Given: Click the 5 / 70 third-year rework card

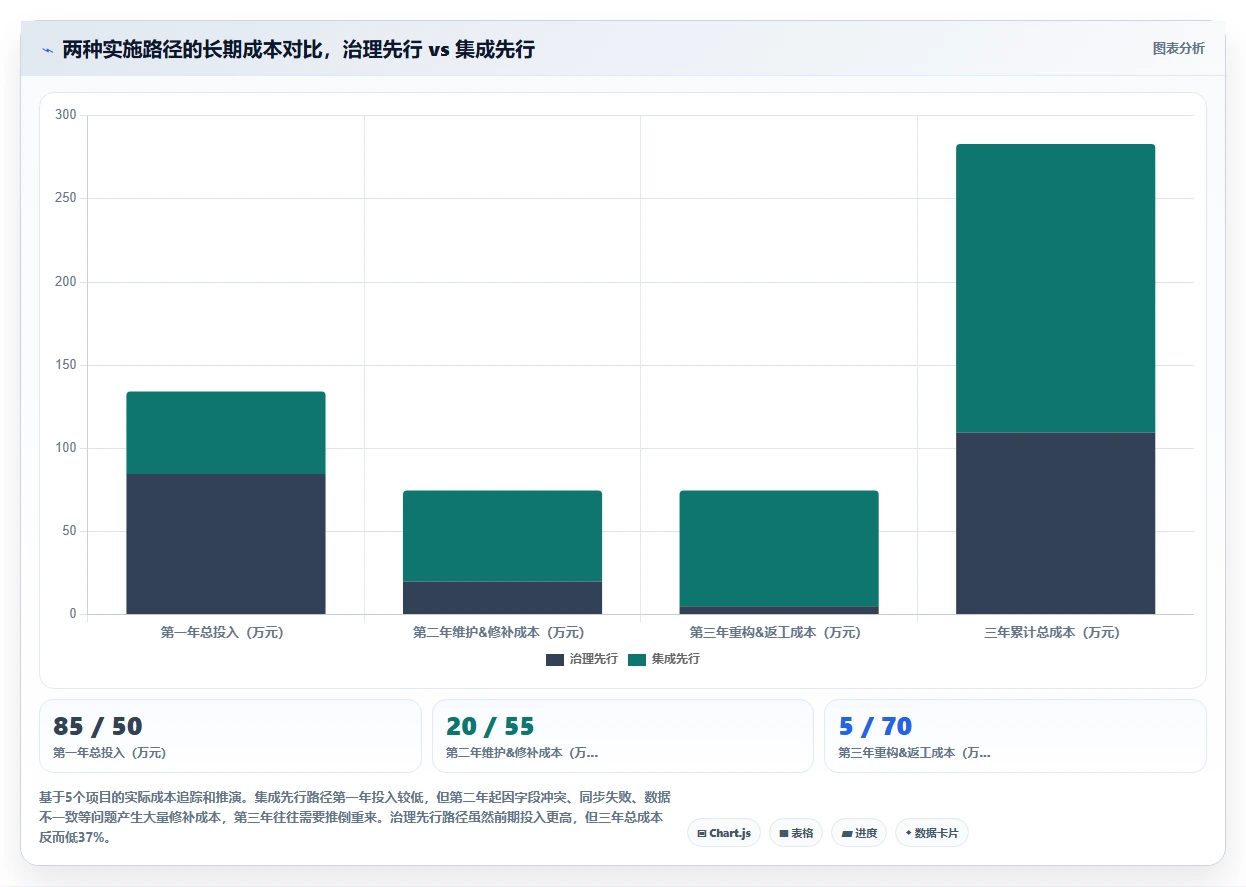Looking at the screenshot, I should point(1015,736).
